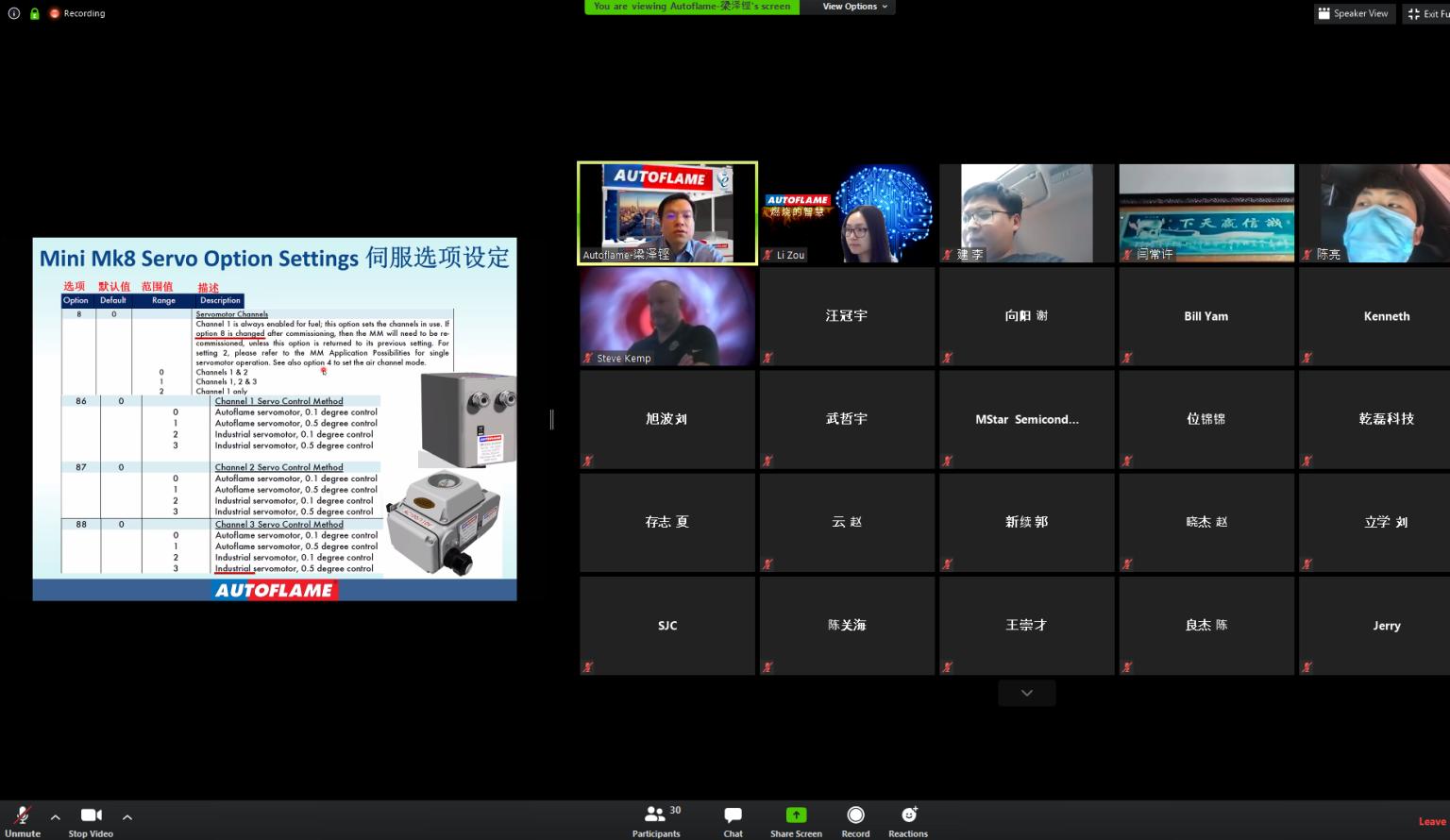Image resolution: width=1450 pixels, height=840 pixels.
Task: Open the meeting information icon
Action: pos(13,13)
